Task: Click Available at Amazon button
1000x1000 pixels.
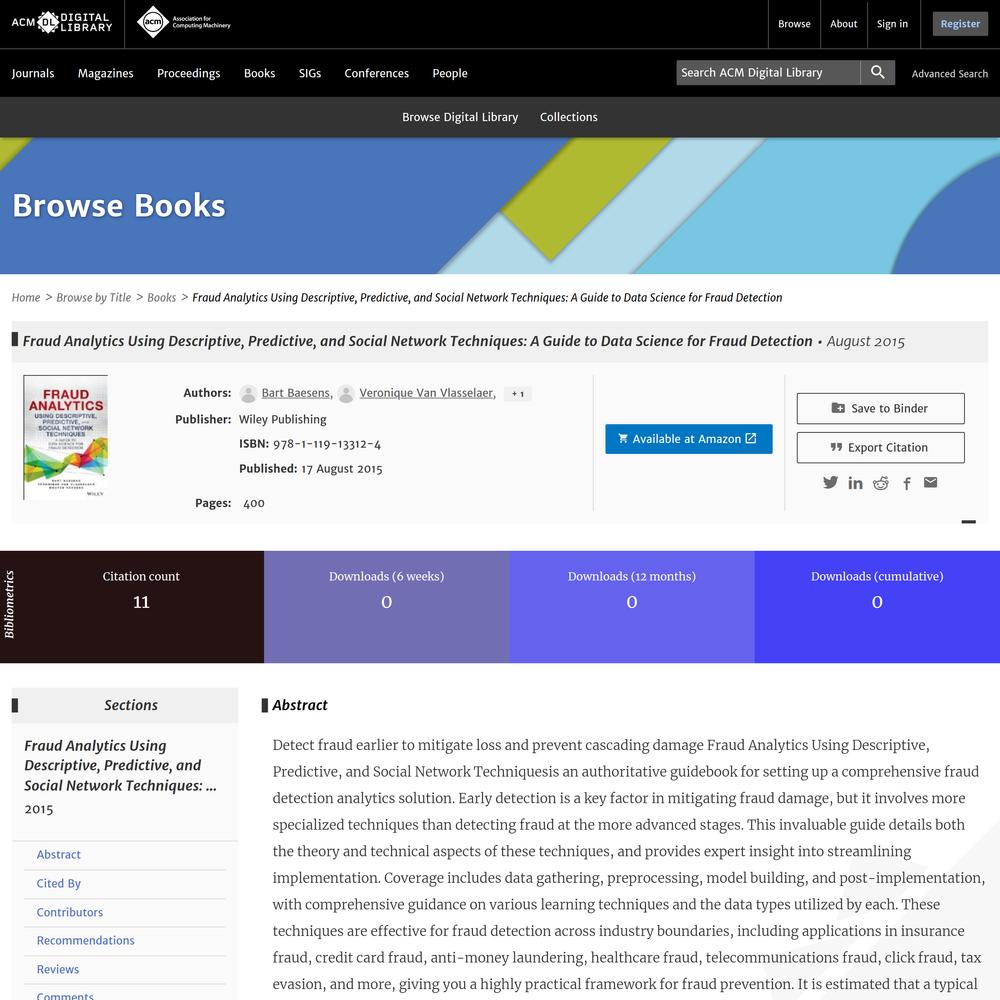Action: 689,439
